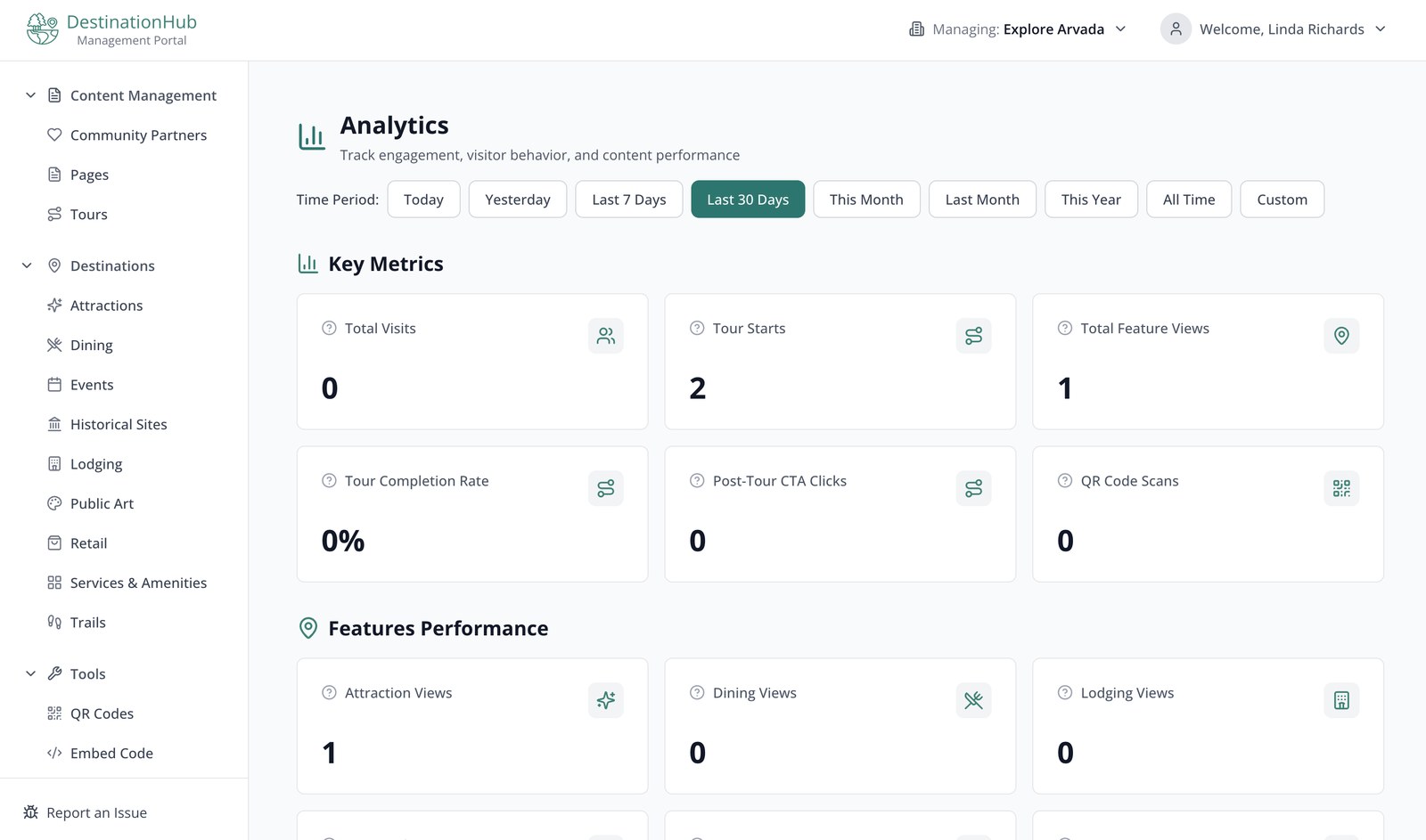1426x840 pixels.
Task: Open Embed Code tool
Action: coord(111,753)
